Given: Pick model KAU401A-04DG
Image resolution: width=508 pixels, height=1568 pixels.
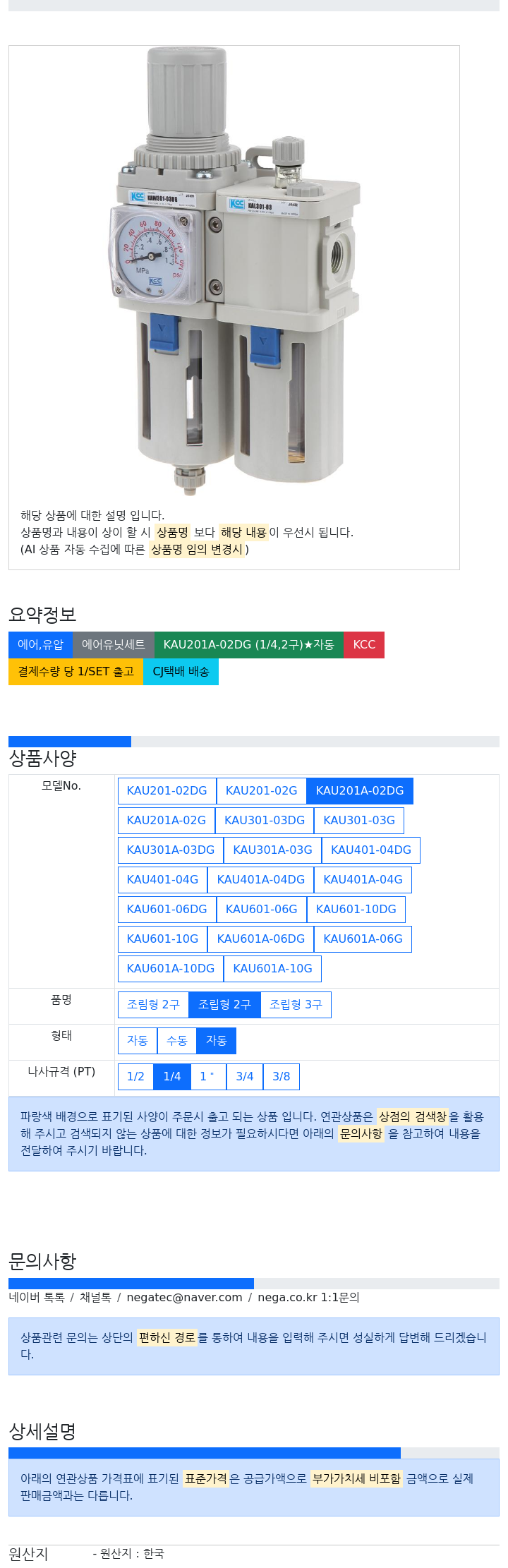Looking at the screenshot, I should coord(261,880).
